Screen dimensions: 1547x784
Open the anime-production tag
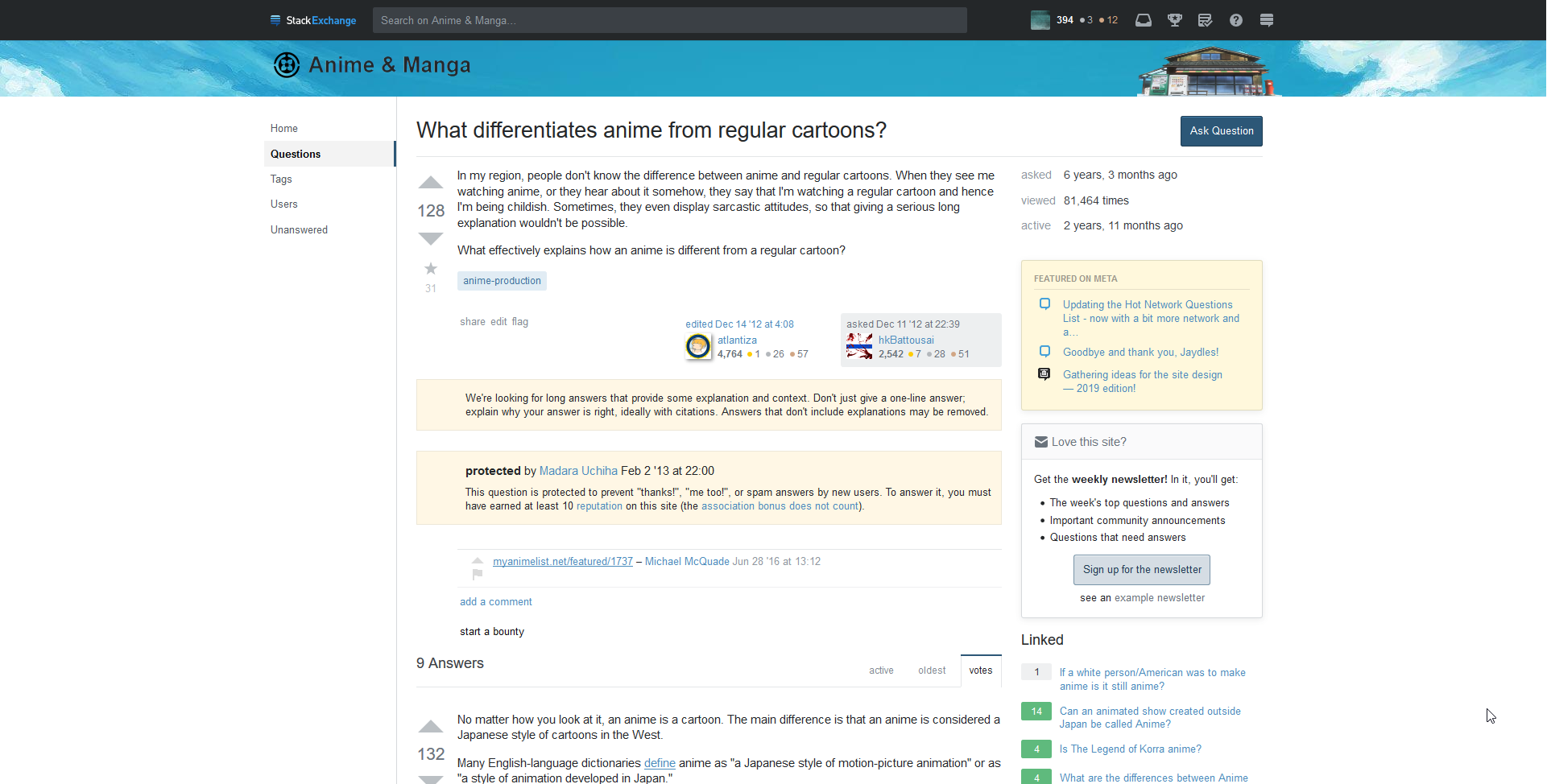(x=502, y=281)
